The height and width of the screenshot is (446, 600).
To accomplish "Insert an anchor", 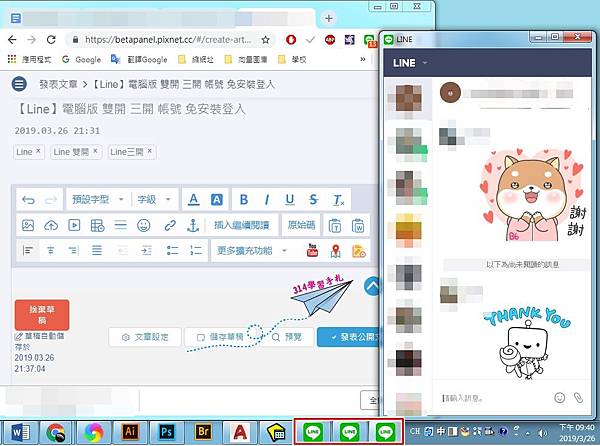I will coord(193,225).
